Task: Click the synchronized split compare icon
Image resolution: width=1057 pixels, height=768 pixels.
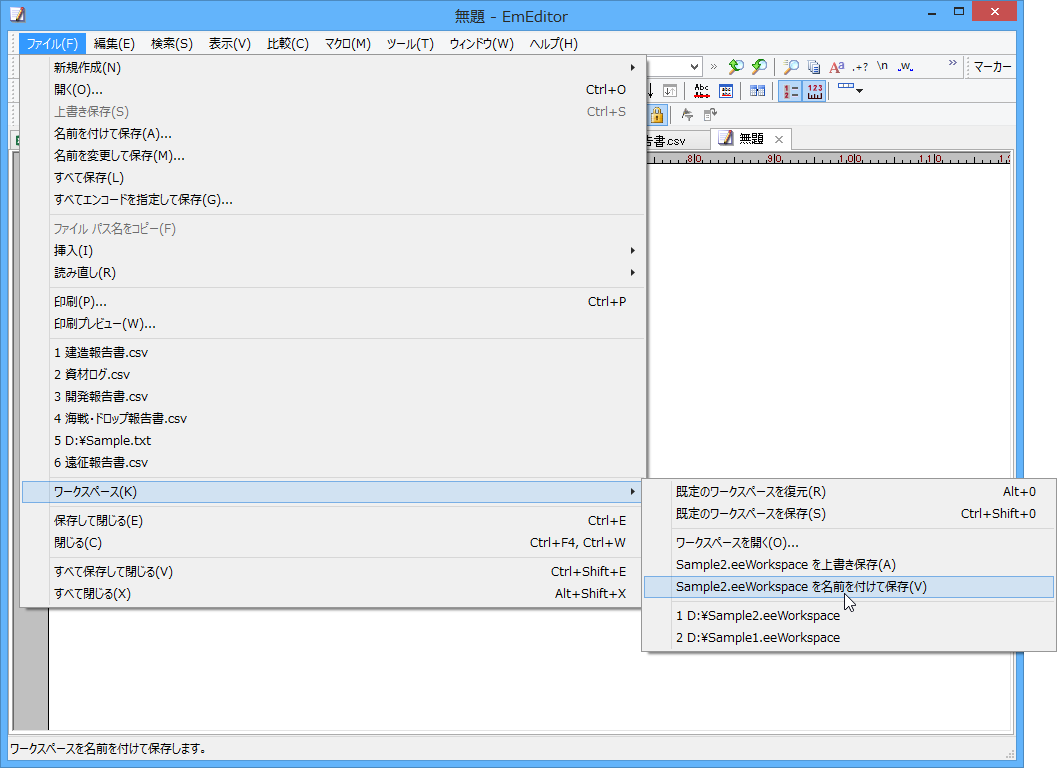Action: (x=758, y=91)
